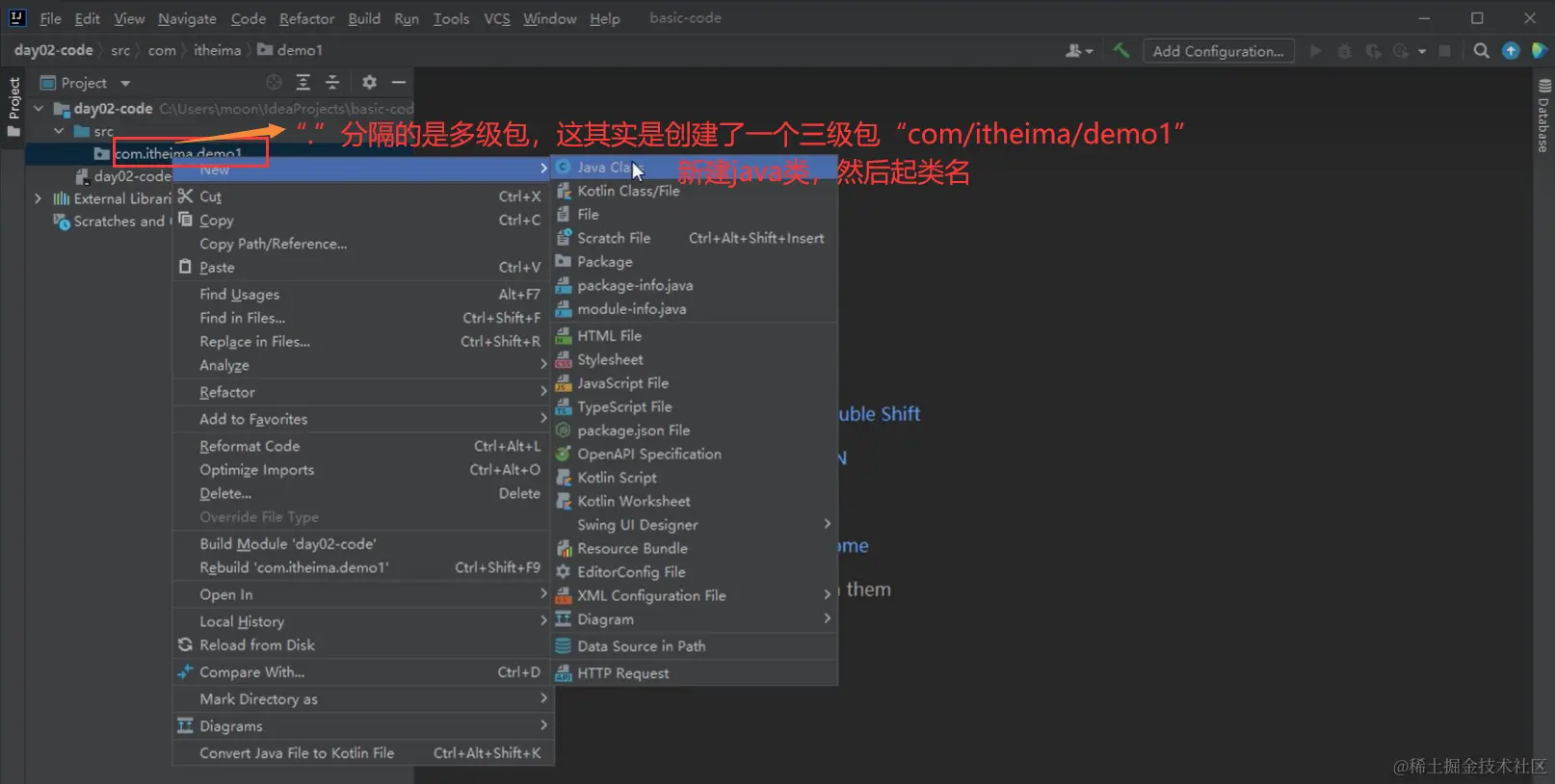Expand Swing UI Designer submenu
The width and height of the screenshot is (1555, 784).
click(695, 525)
